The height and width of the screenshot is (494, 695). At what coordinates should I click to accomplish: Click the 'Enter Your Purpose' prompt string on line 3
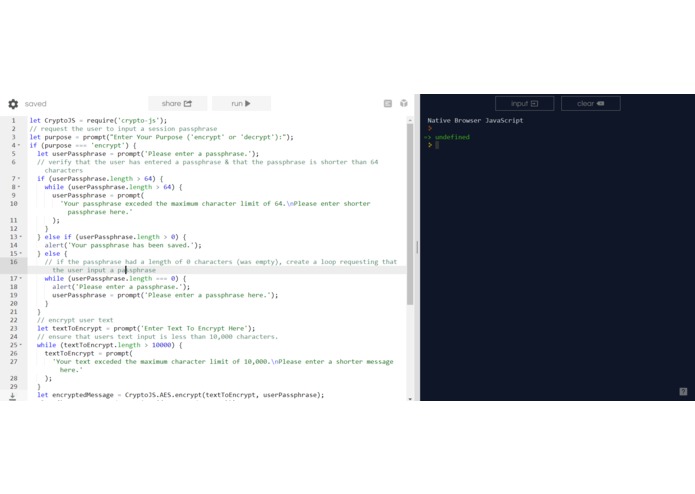pos(198,137)
